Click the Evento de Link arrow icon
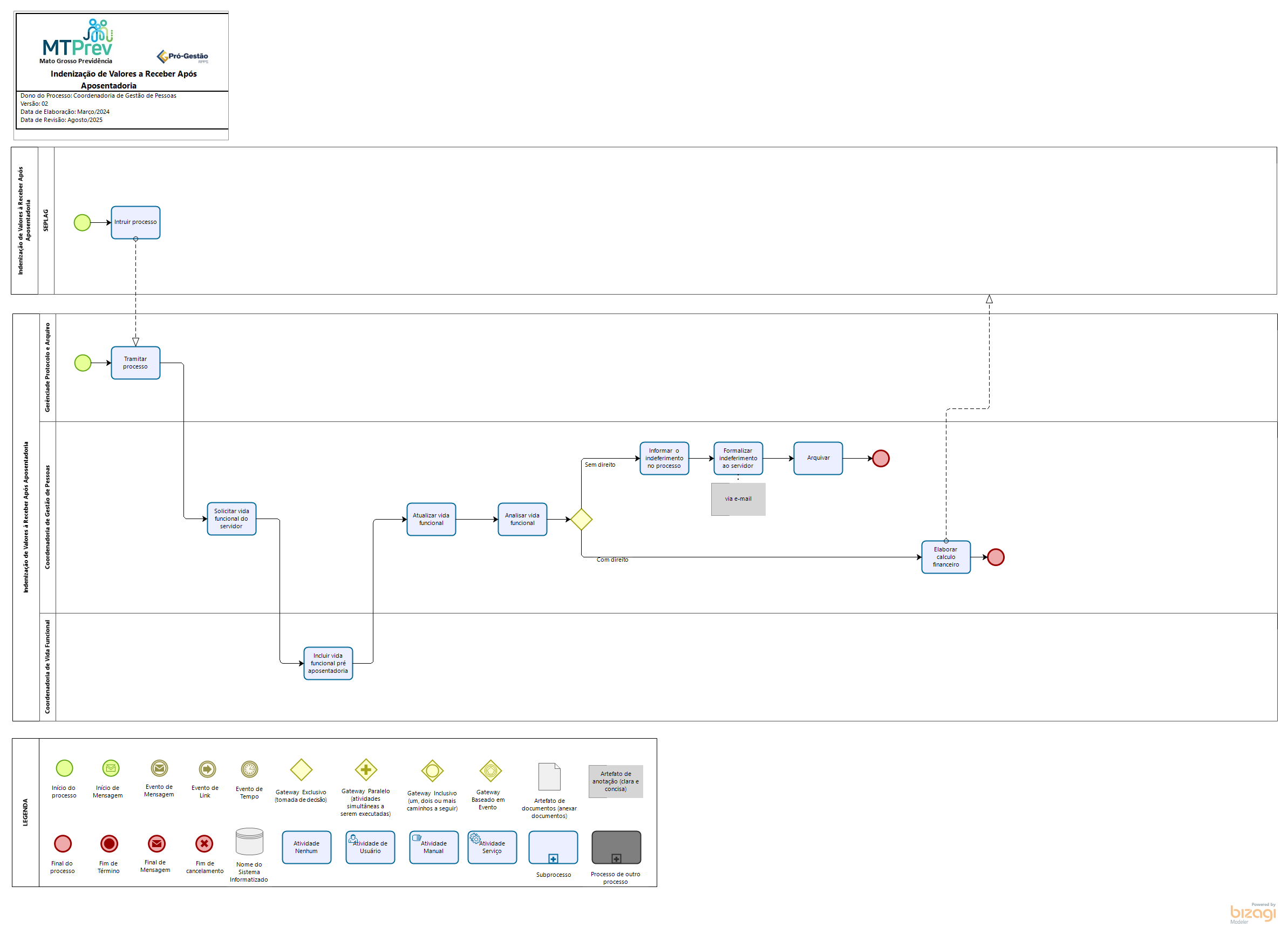The width and height of the screenshot is (1288, 941). click(x=207, y=769)
